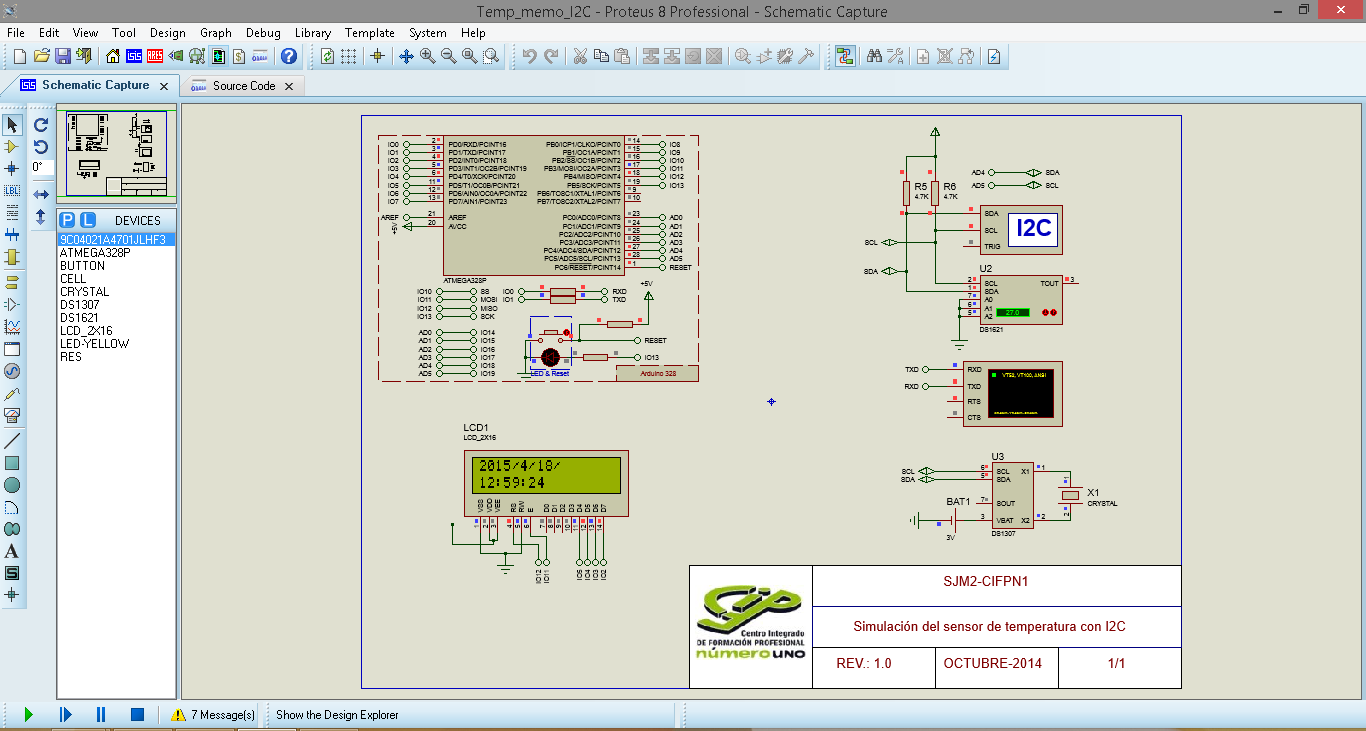Open the ARES PCB Layout icon
Viewport: 1366px width, 731px height.
click(155, 56)
